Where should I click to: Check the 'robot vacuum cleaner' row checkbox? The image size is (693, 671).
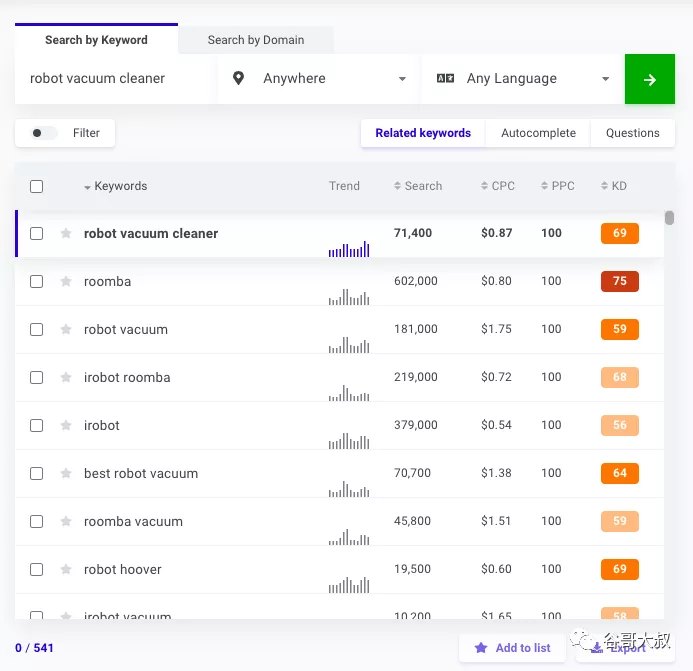pyautogui.click(x=36, y=233)
